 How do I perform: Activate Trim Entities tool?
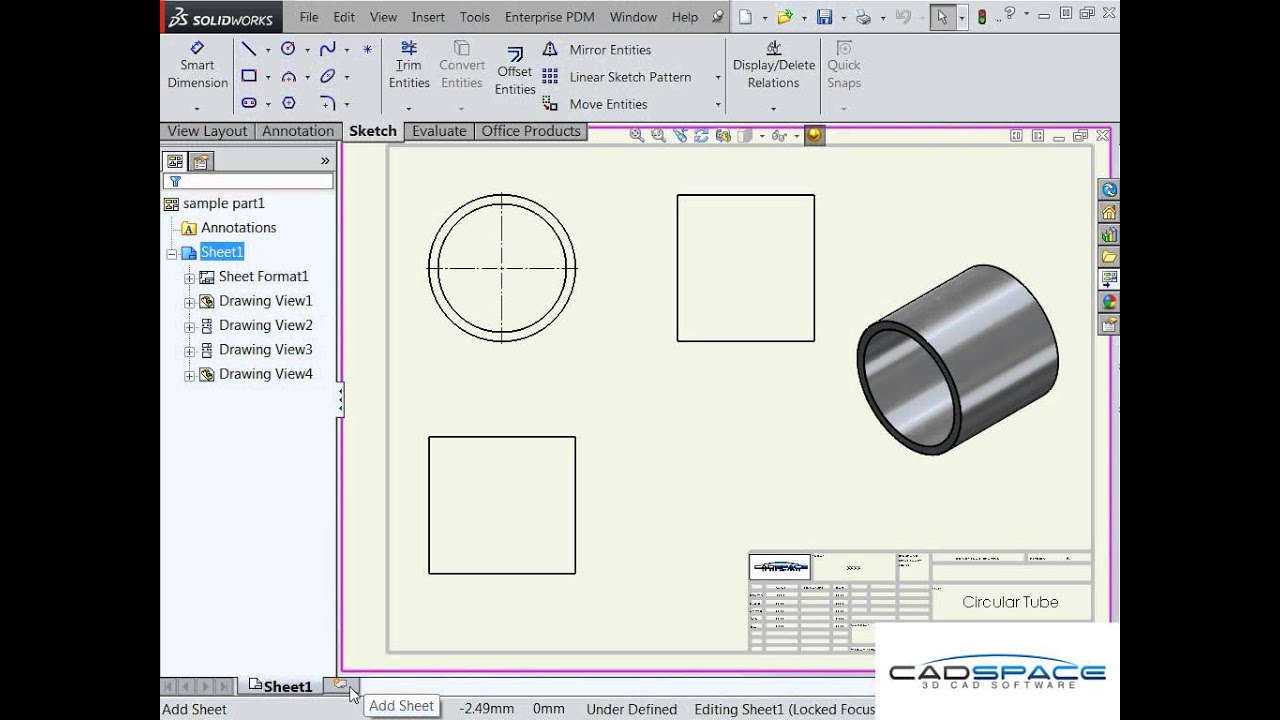pos(409,66)
